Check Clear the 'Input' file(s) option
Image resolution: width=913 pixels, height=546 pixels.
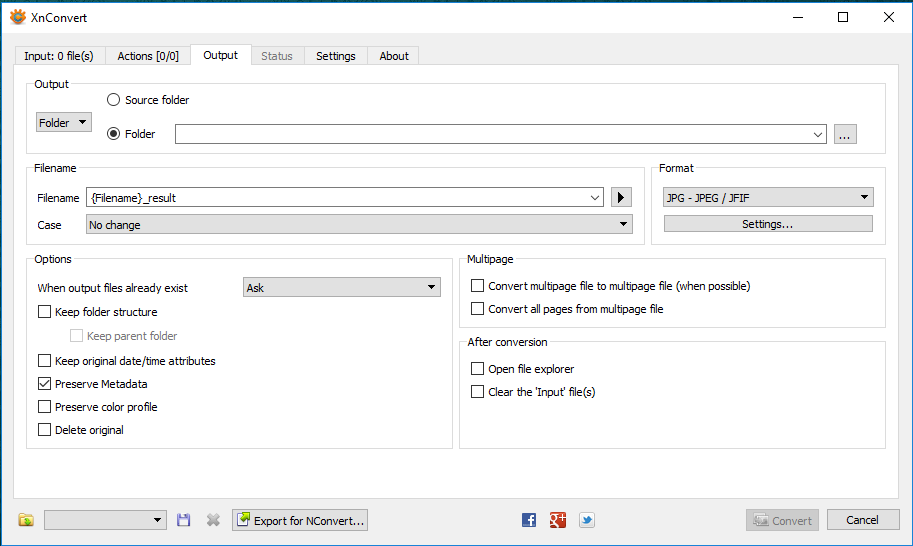click(x=477, y=392)
